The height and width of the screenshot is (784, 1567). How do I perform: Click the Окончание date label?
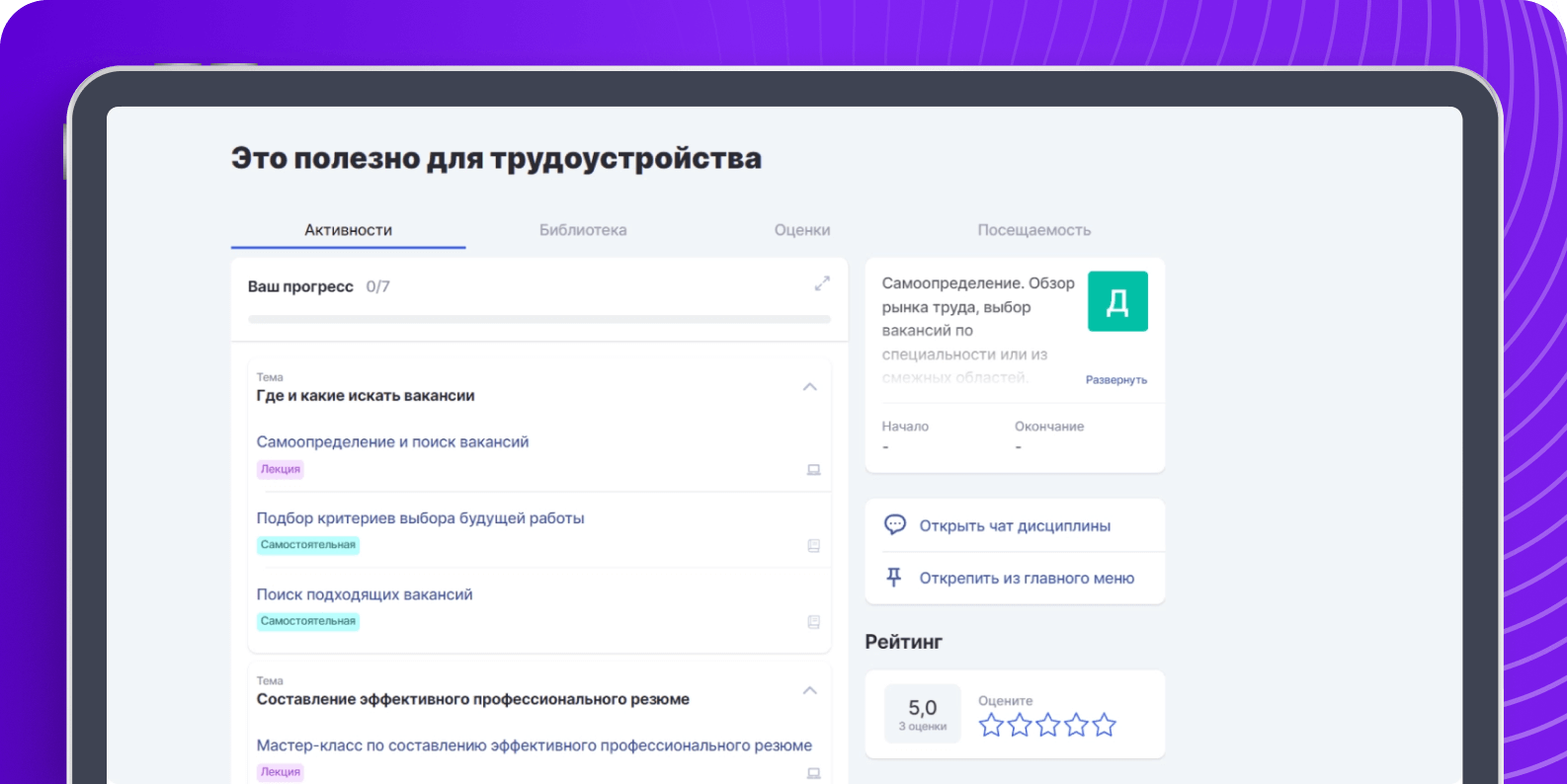[1049, 427]
